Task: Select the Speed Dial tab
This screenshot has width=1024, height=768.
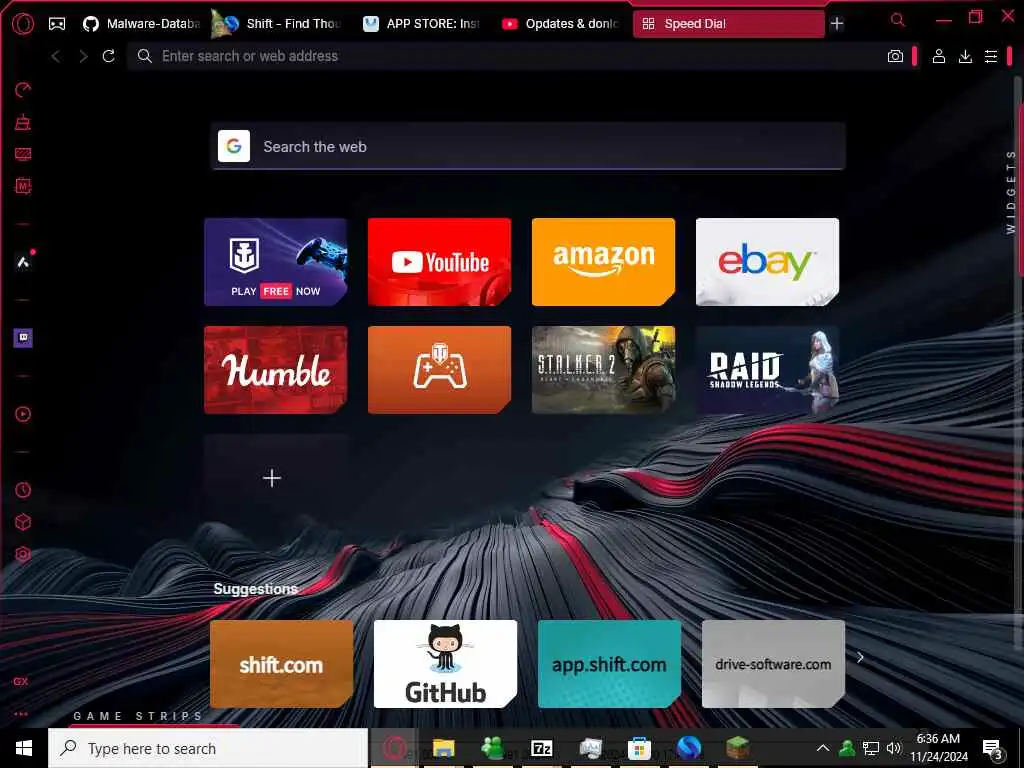Action: (728, 24)
